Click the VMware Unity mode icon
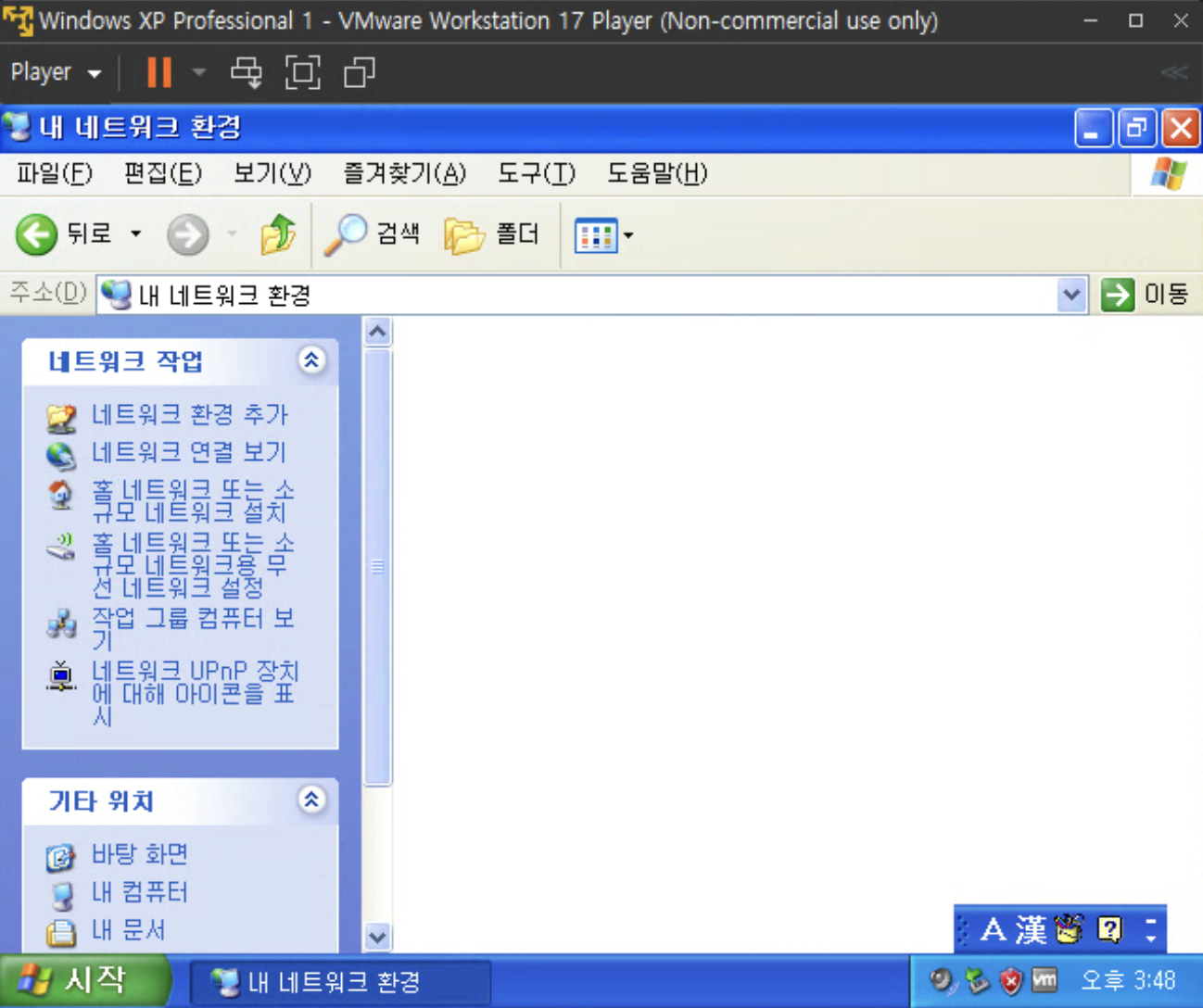 (359, 72)
